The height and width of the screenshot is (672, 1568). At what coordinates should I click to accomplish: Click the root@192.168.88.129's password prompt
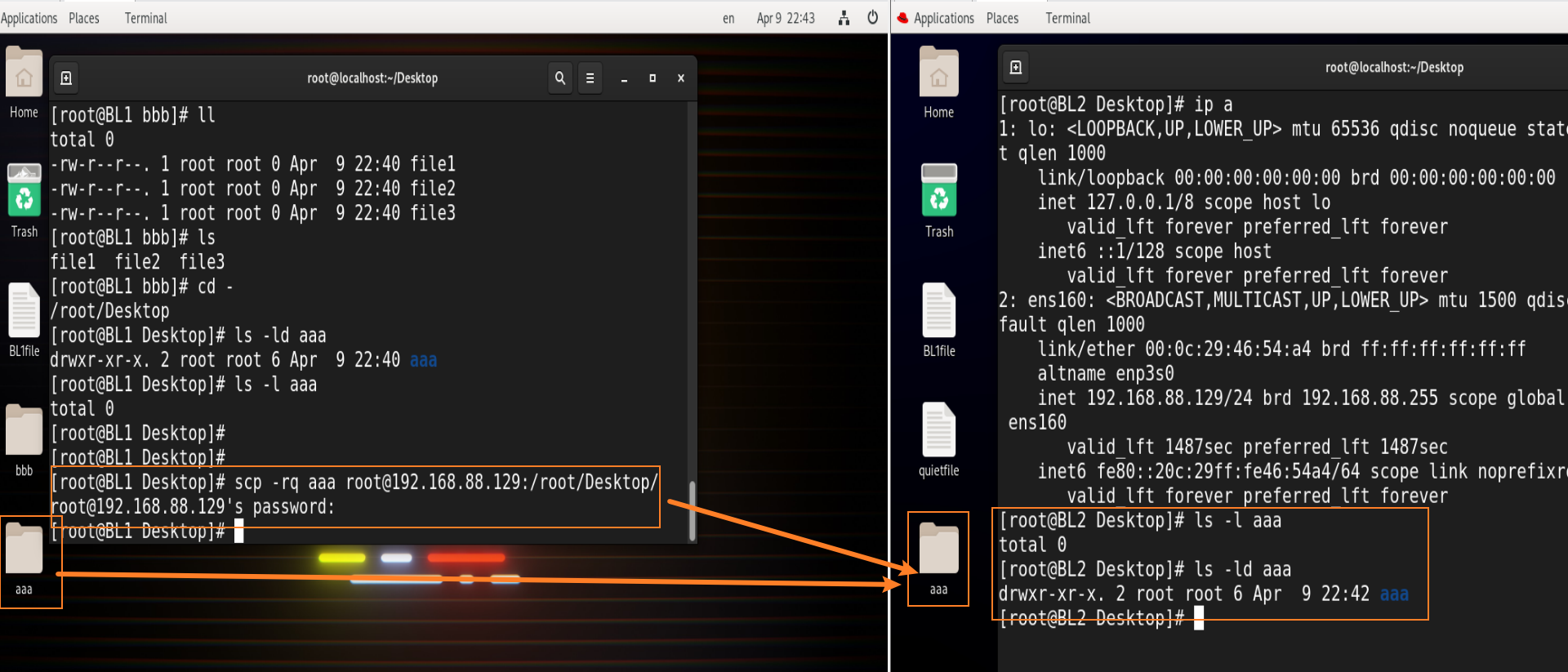tap(193, 506)
